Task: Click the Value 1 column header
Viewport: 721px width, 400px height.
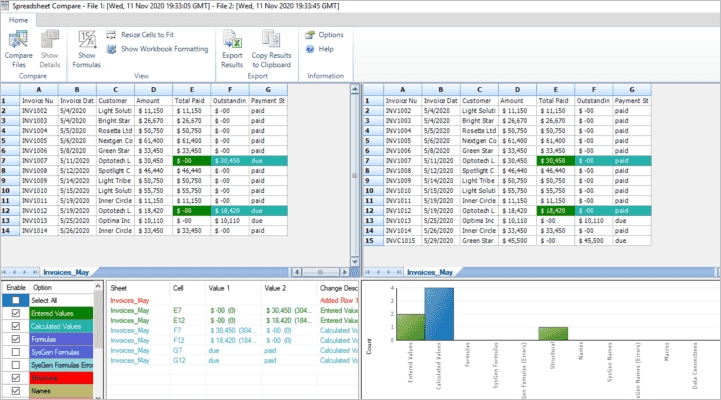Action: tap(233, 288)
